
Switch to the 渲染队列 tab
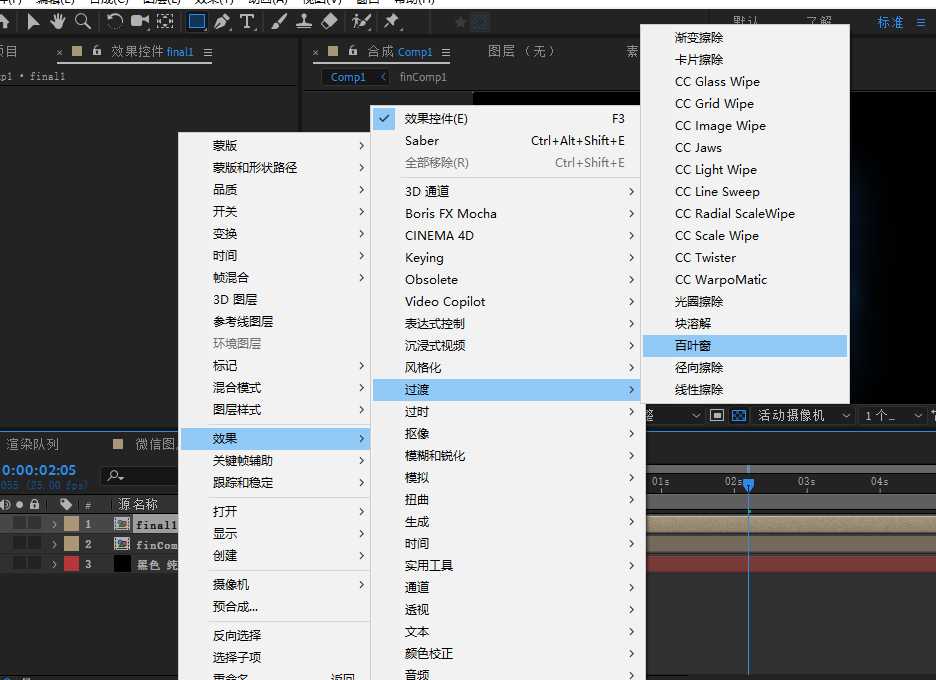tap(32, 444)
